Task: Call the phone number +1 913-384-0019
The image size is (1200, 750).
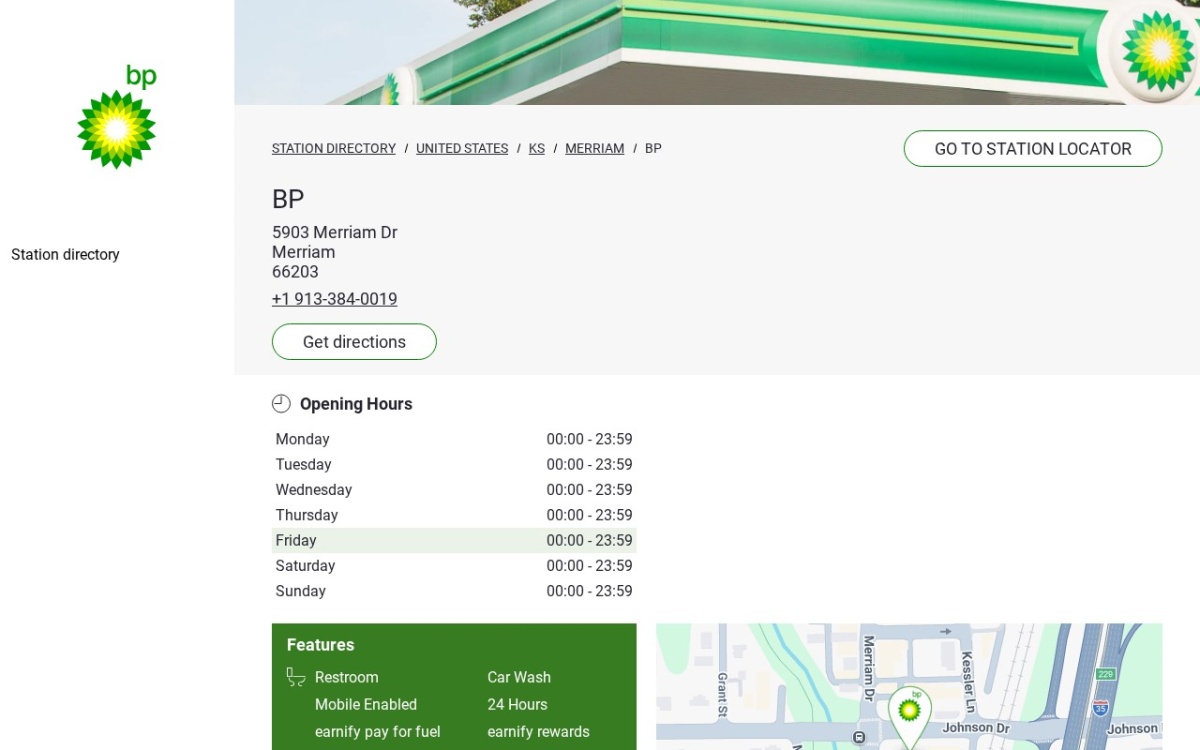Action: click(334, 299)
